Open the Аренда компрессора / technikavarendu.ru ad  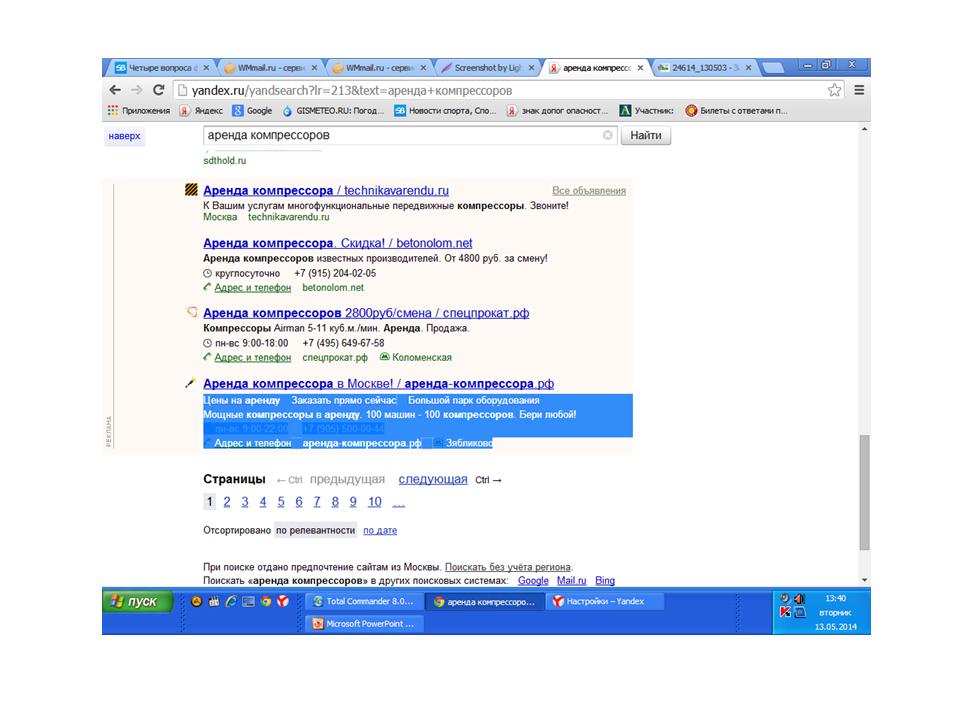click(326, 190)
